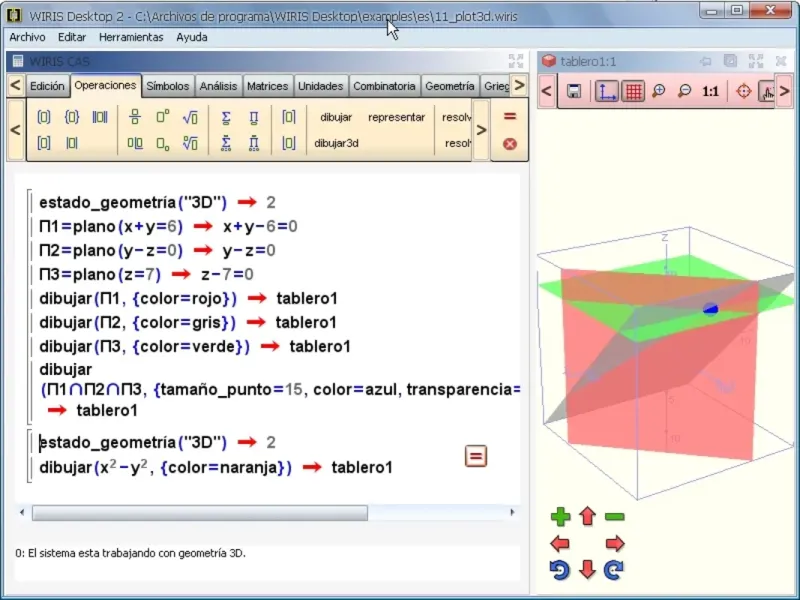
Task: Switch to the Combinatoria tab
Action: [384, 86]
